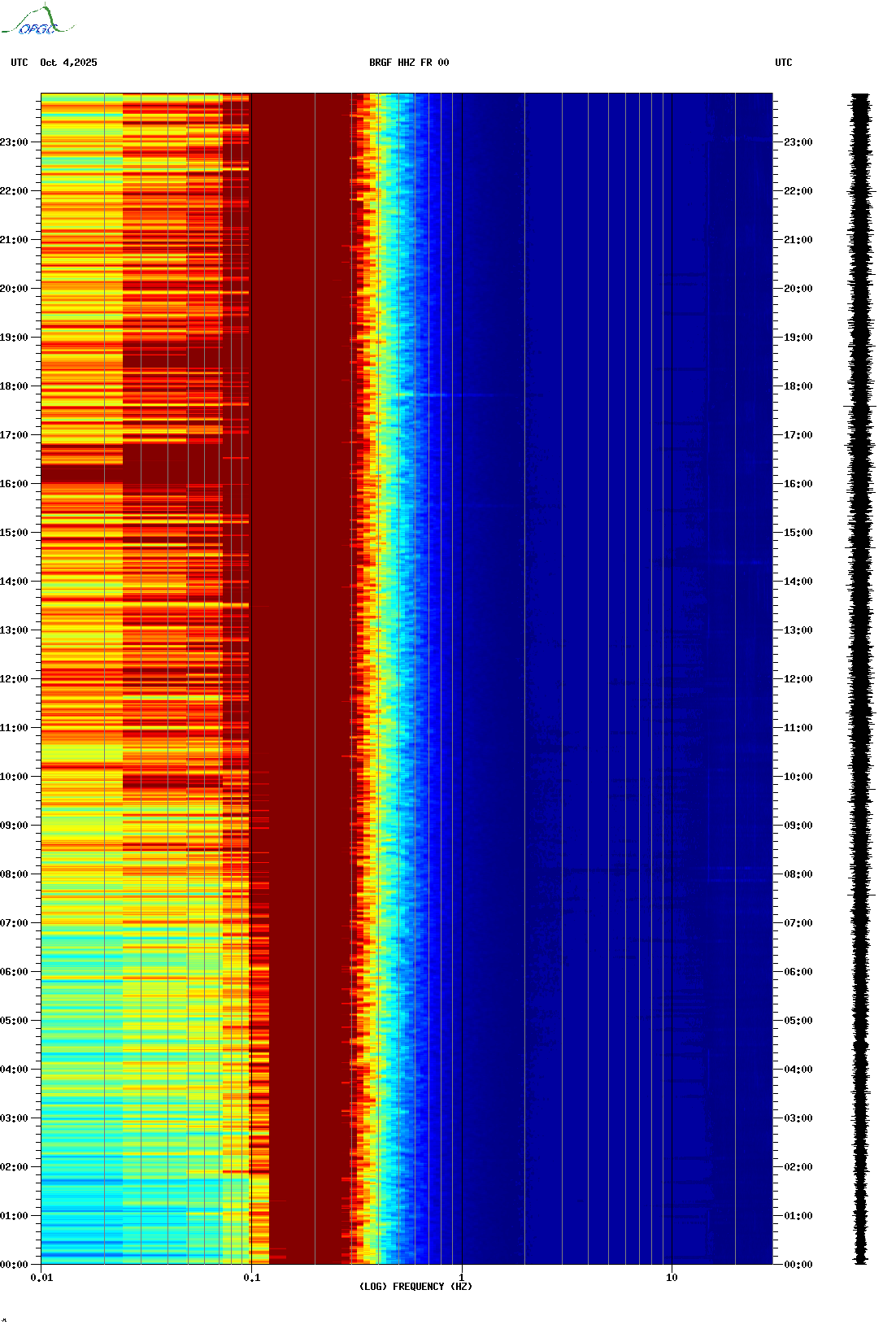Click the BRGF HHZ FR 00 title
This screenshot has height=1329, width=896.
(409, 63)
